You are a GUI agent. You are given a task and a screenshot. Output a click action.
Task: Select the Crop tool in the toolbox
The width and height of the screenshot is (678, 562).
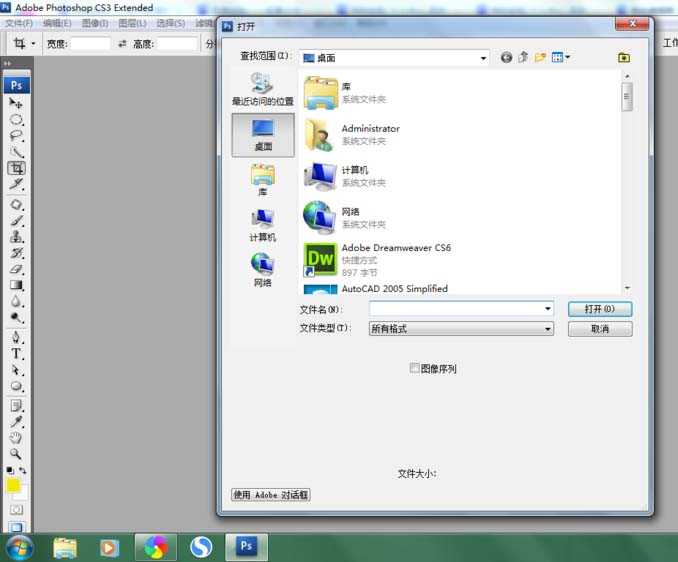16,168
